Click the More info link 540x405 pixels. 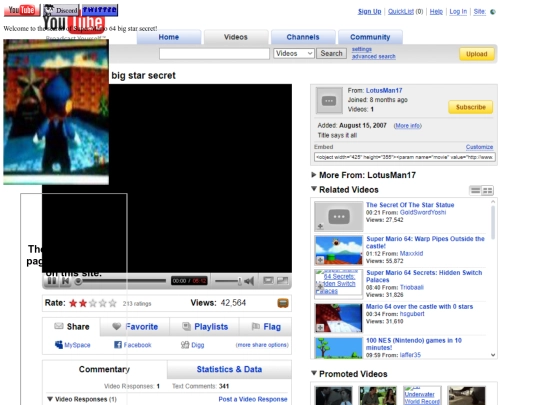click(408, 126)
